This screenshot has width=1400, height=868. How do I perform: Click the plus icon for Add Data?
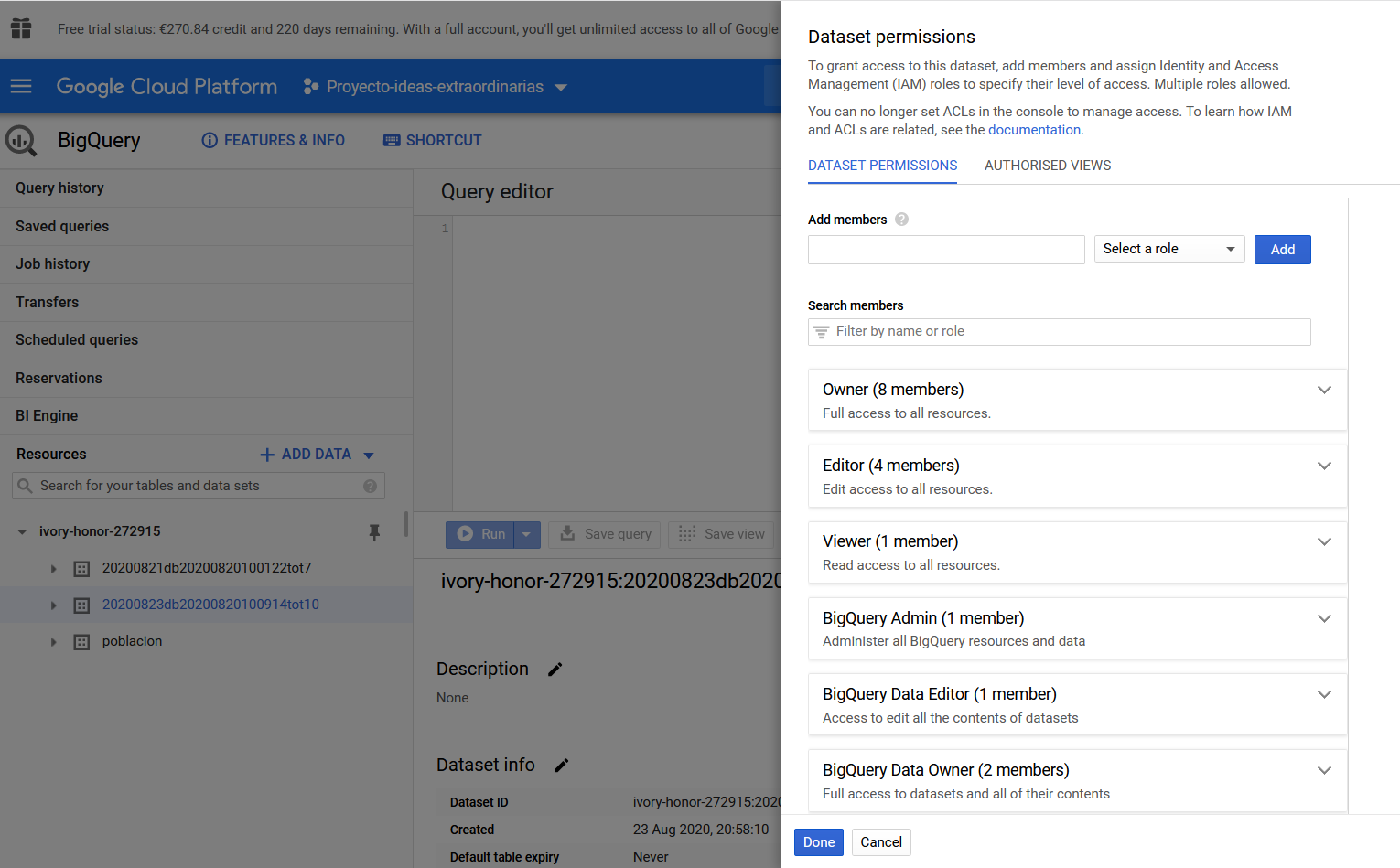tap(267, 455)
